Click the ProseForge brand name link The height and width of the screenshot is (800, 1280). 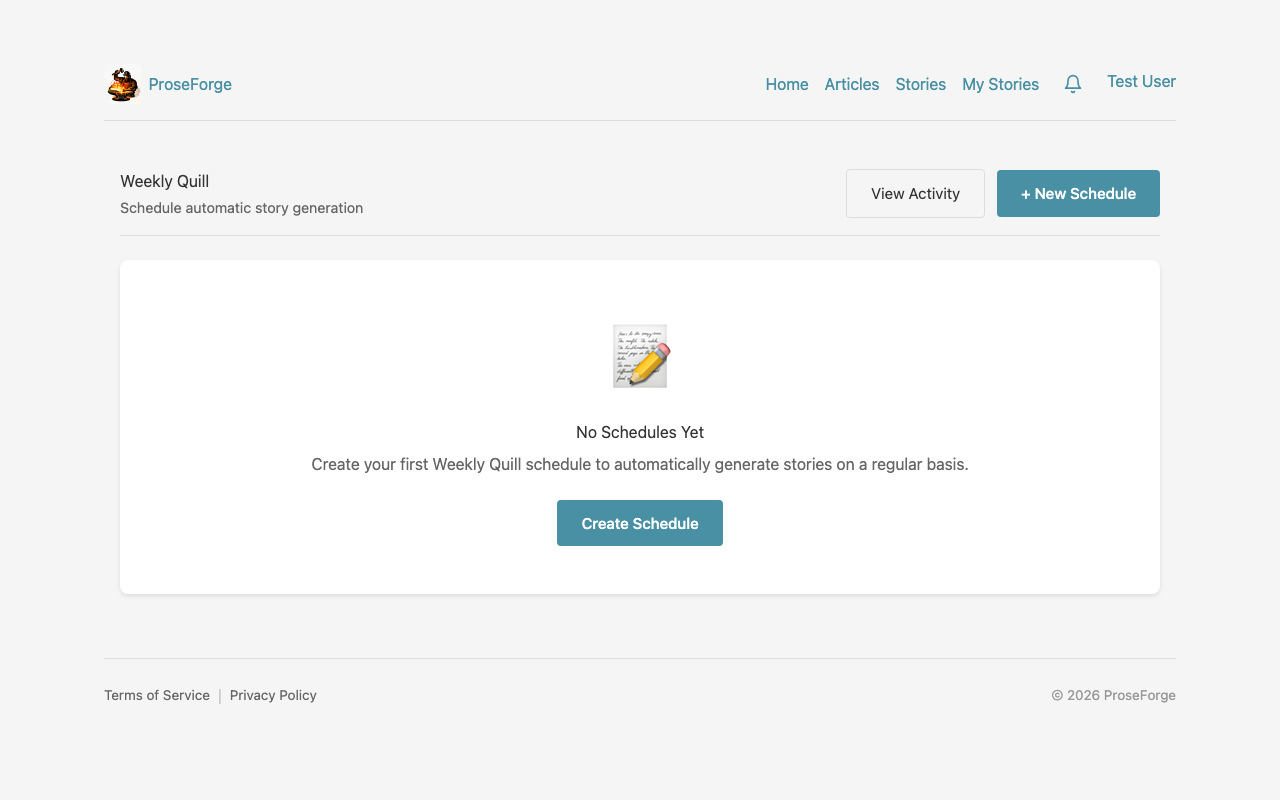tap(190, 85)
